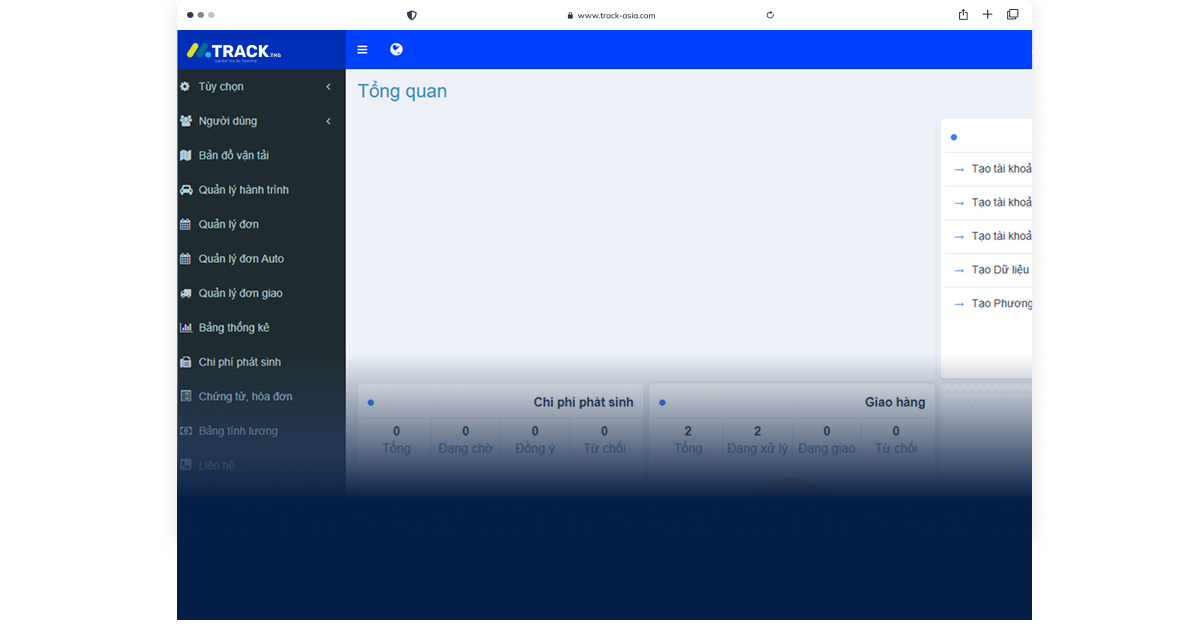Open the globe language icon
This screenshot has width=1186, height=630.
tap(396, 49)
